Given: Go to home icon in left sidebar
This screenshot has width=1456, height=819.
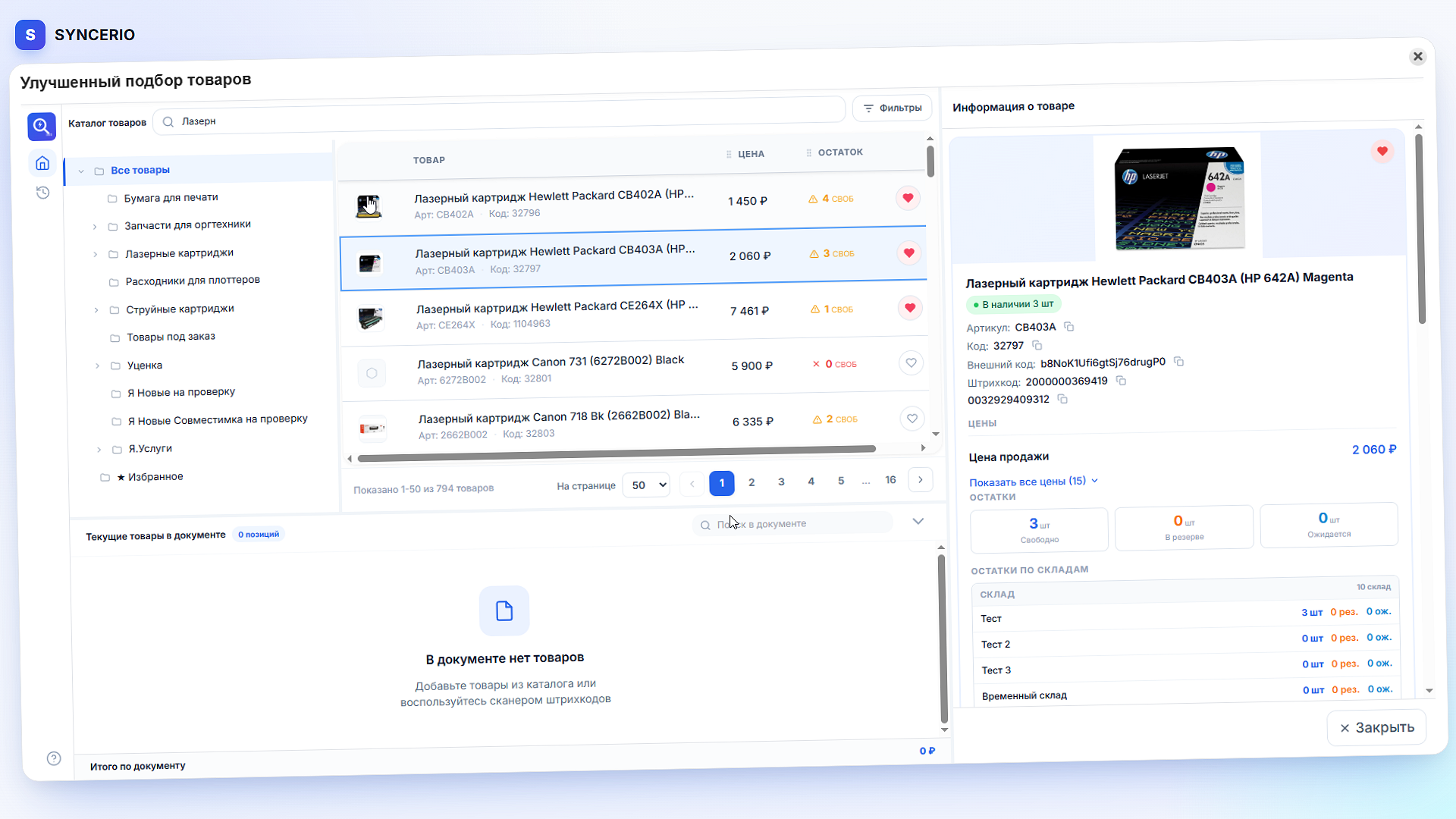Looking at the screenshot, I should (x=42, y=163).
